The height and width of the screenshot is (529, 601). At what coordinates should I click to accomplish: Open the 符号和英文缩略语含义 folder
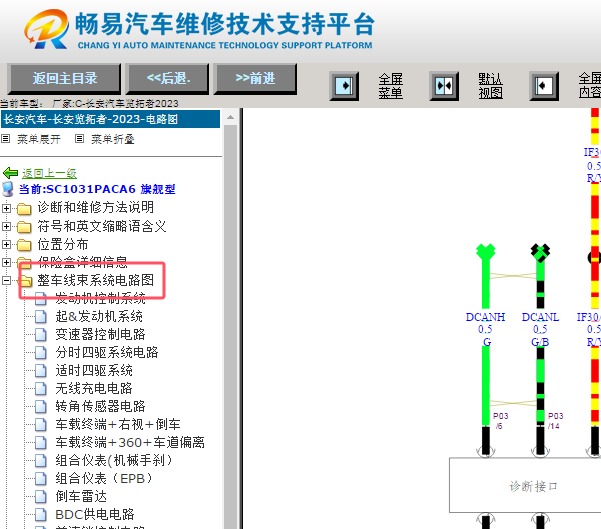102,226
